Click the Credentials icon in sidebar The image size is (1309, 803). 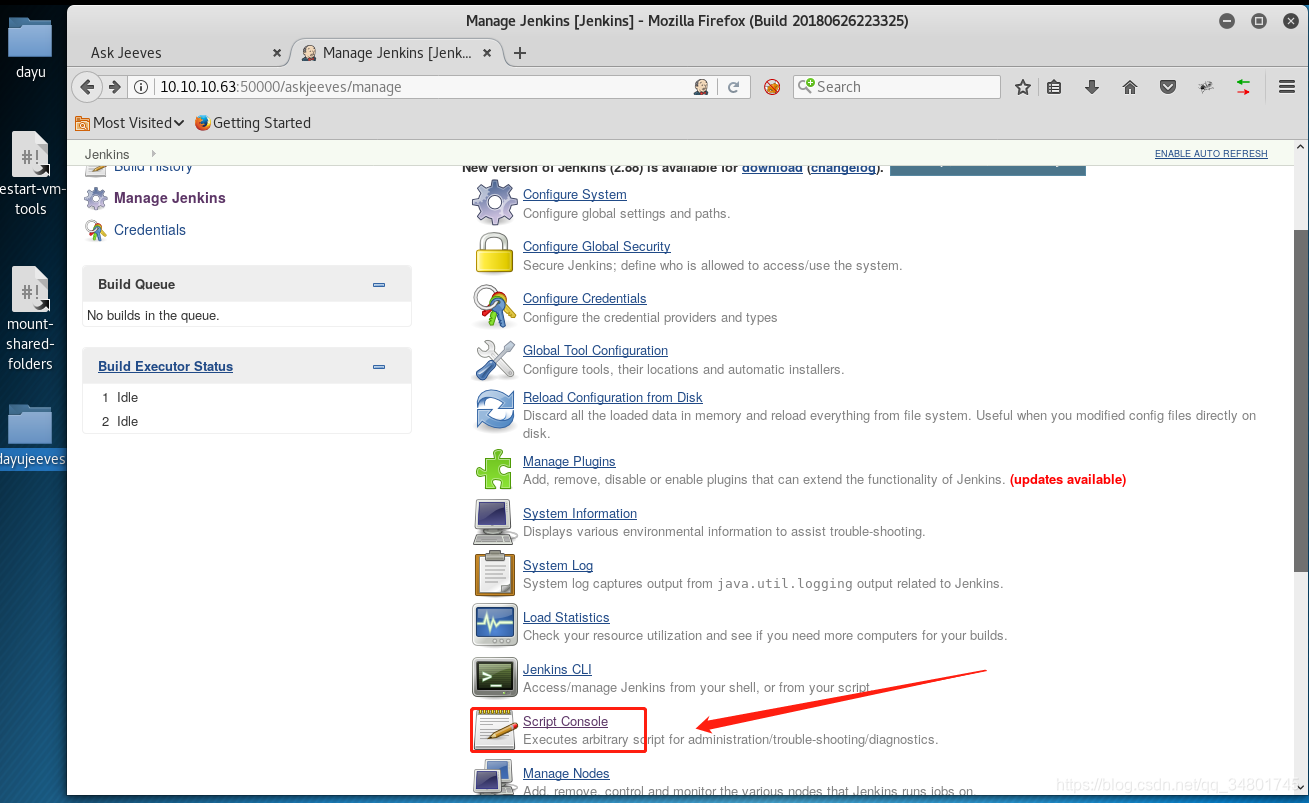click(96, 230)
